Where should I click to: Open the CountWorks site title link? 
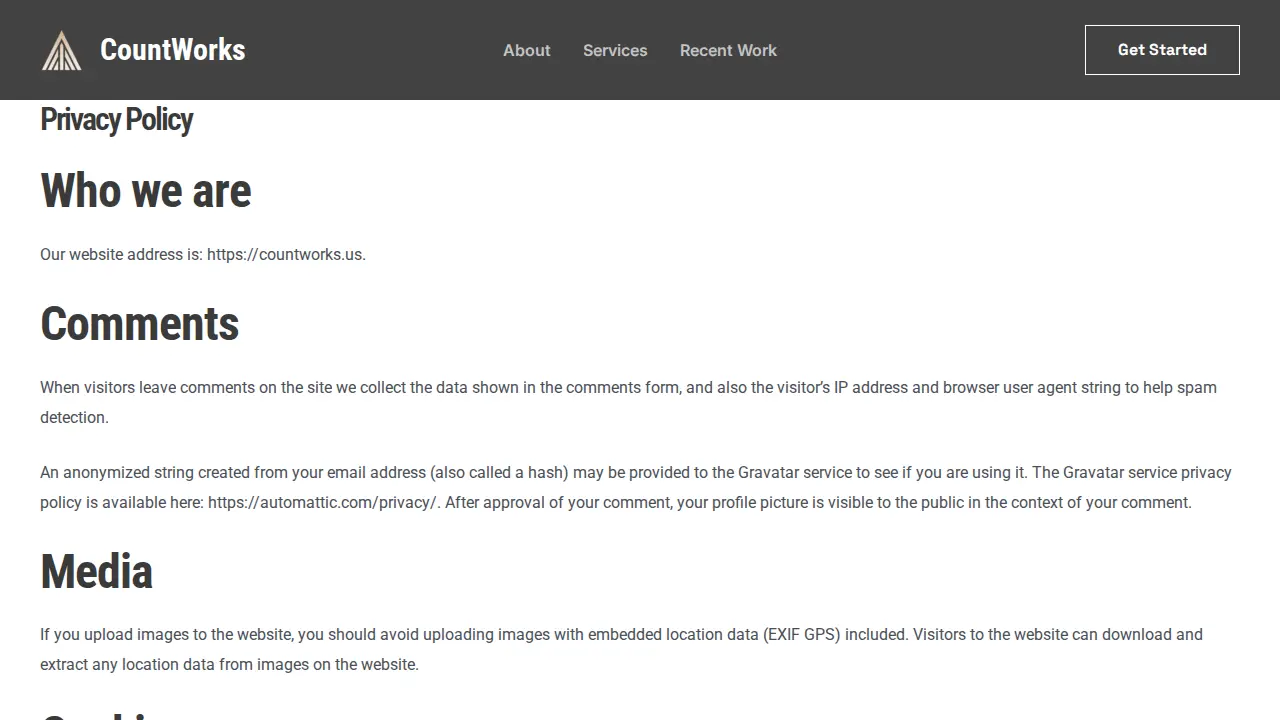[x=173, y=50]
